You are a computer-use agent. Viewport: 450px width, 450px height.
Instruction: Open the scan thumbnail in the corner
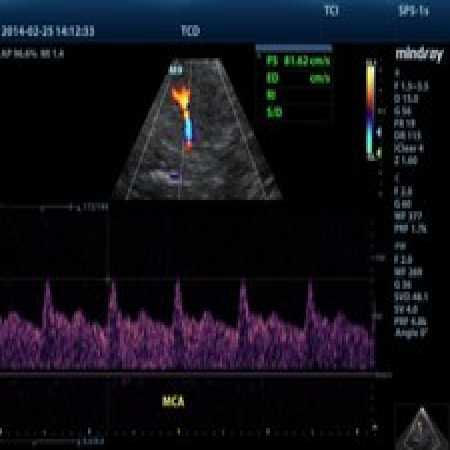pyautogui.click(x=422, y=428)
